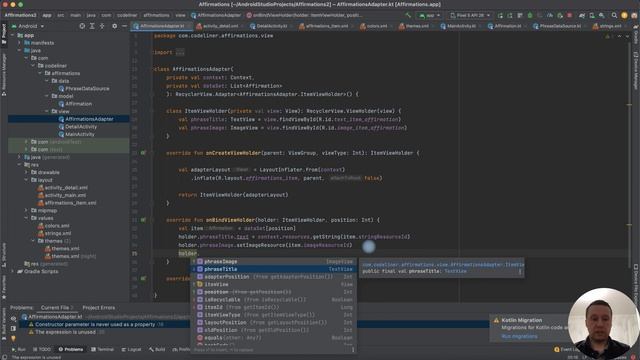This screenshot has width=640, height=360.
Task: Select affirmations_item.xml in project tree
Action: click(x=70, y=203)
